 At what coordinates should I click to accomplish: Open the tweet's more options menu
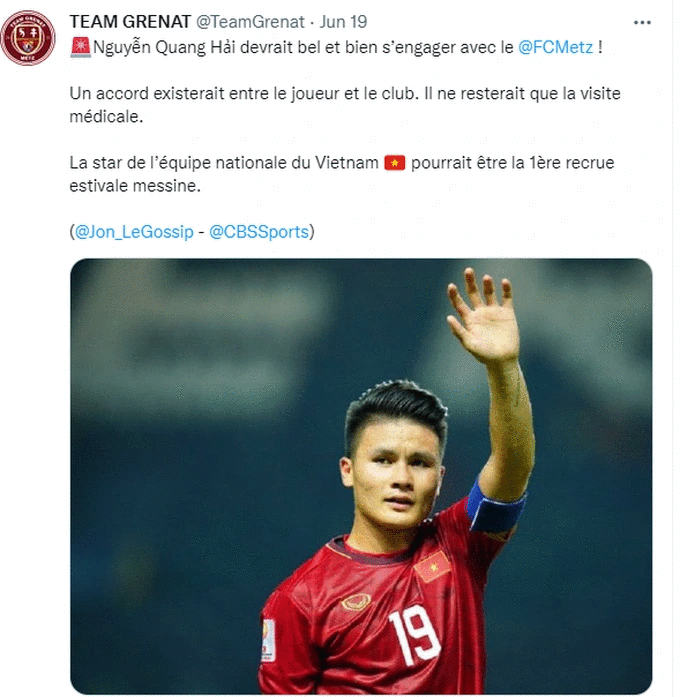point(642,21)
